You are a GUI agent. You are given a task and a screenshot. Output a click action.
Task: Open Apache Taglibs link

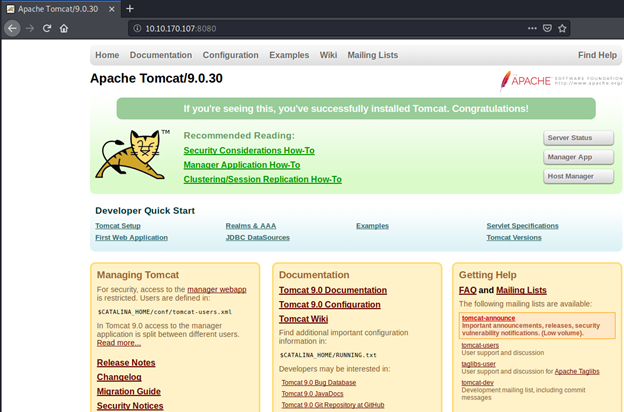point(577,371)
